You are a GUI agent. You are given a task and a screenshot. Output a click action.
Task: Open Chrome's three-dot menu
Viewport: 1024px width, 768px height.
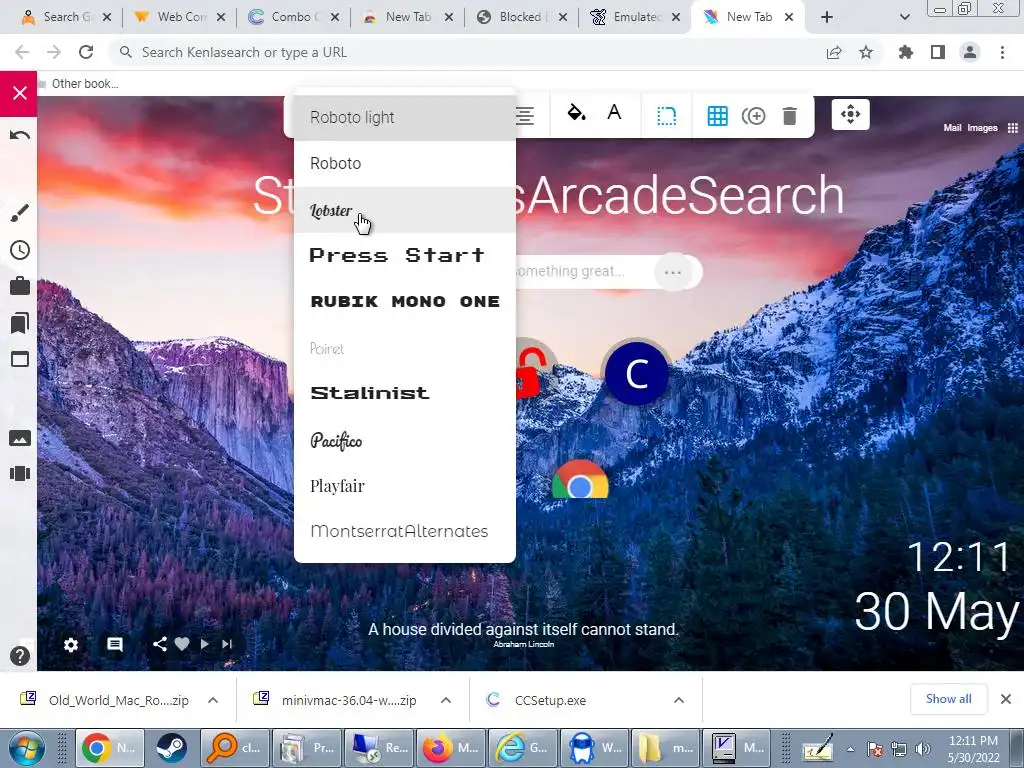coord(1002,52)
